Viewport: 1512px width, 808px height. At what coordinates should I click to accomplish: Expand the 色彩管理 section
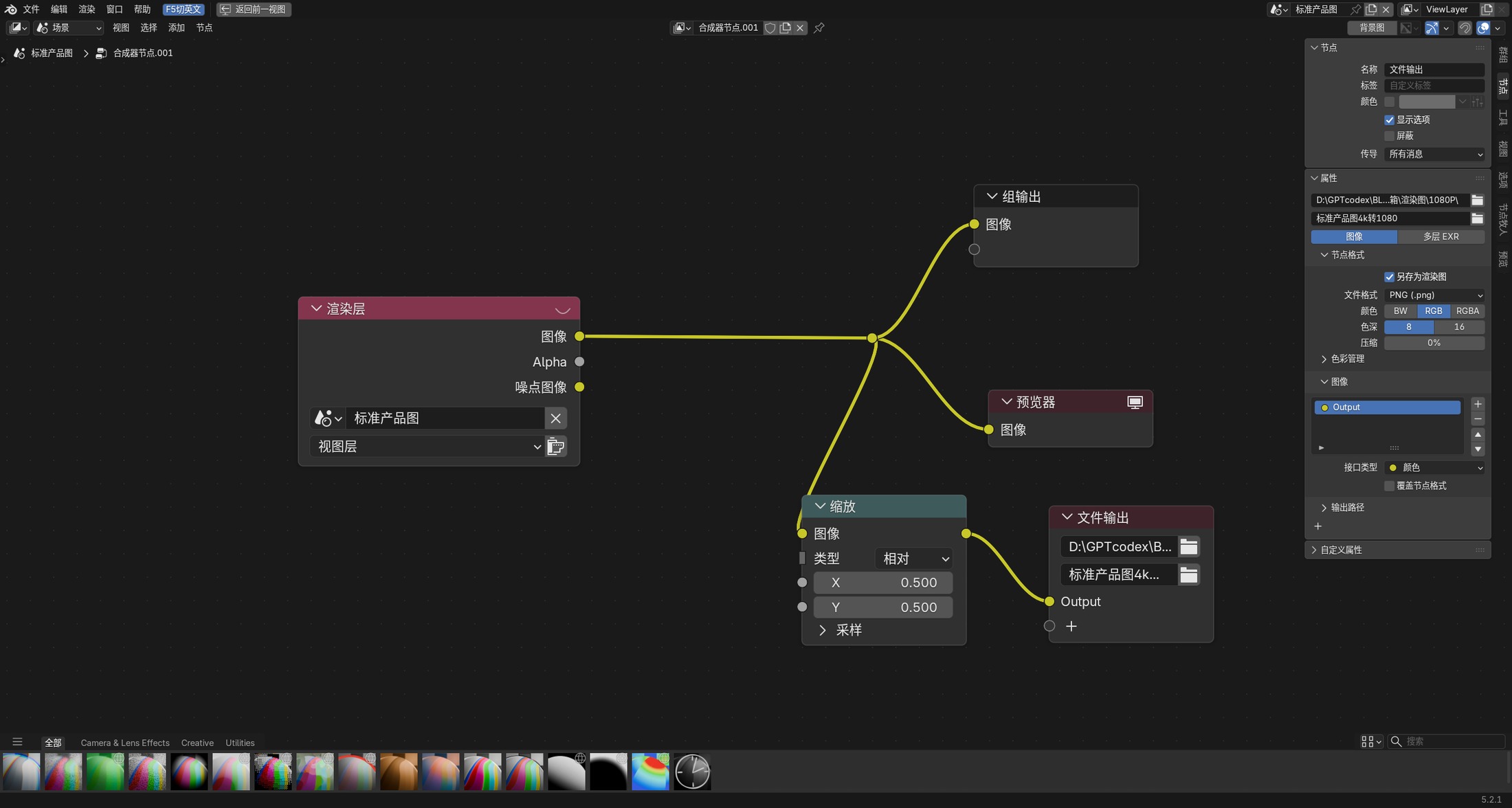[1346, 359]
